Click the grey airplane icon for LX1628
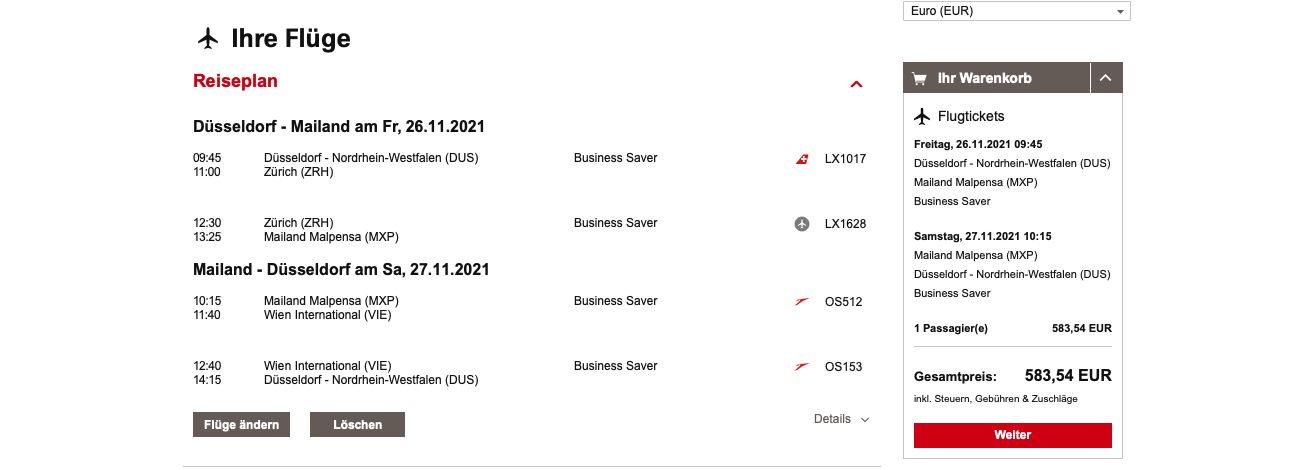 801,224
